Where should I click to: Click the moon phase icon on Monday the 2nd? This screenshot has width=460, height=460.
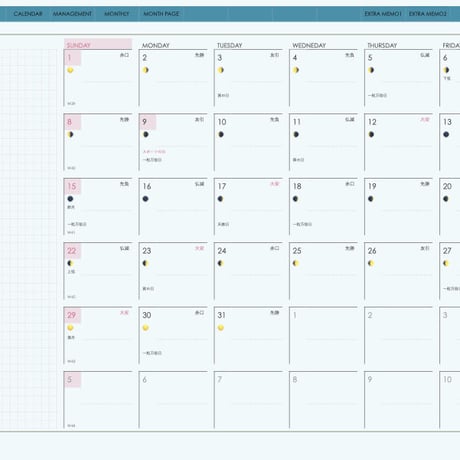(x=146, y=70)
